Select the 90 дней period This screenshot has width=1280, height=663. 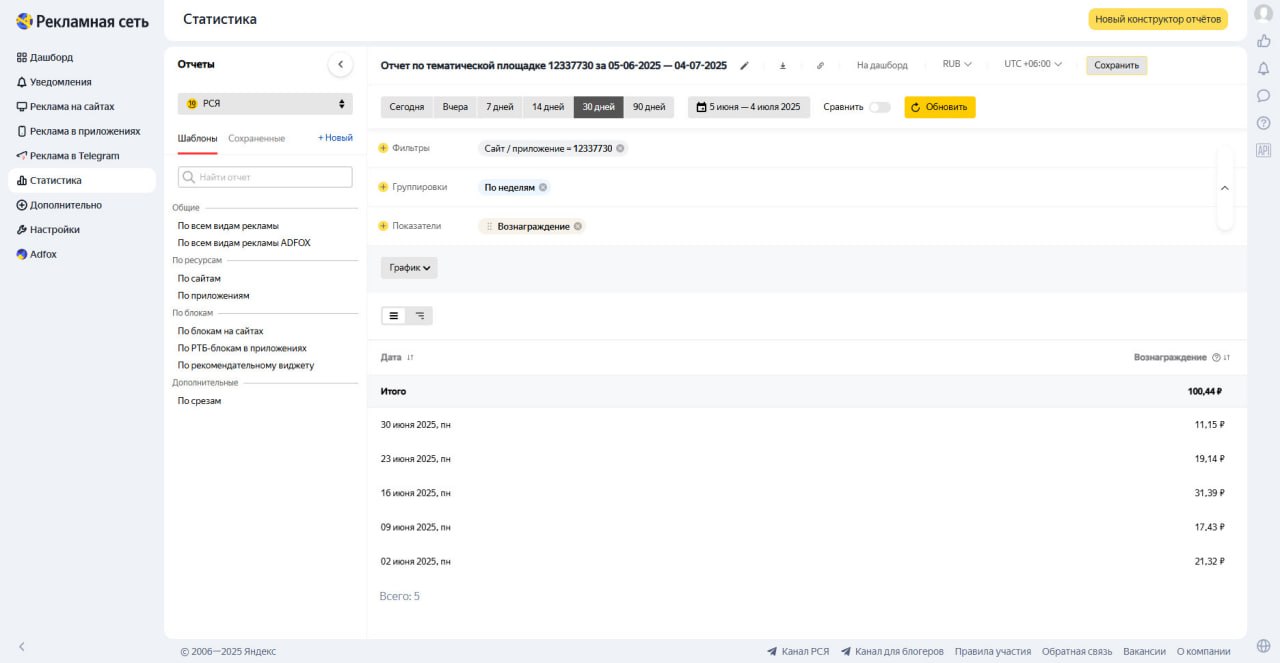coord(649,107)
